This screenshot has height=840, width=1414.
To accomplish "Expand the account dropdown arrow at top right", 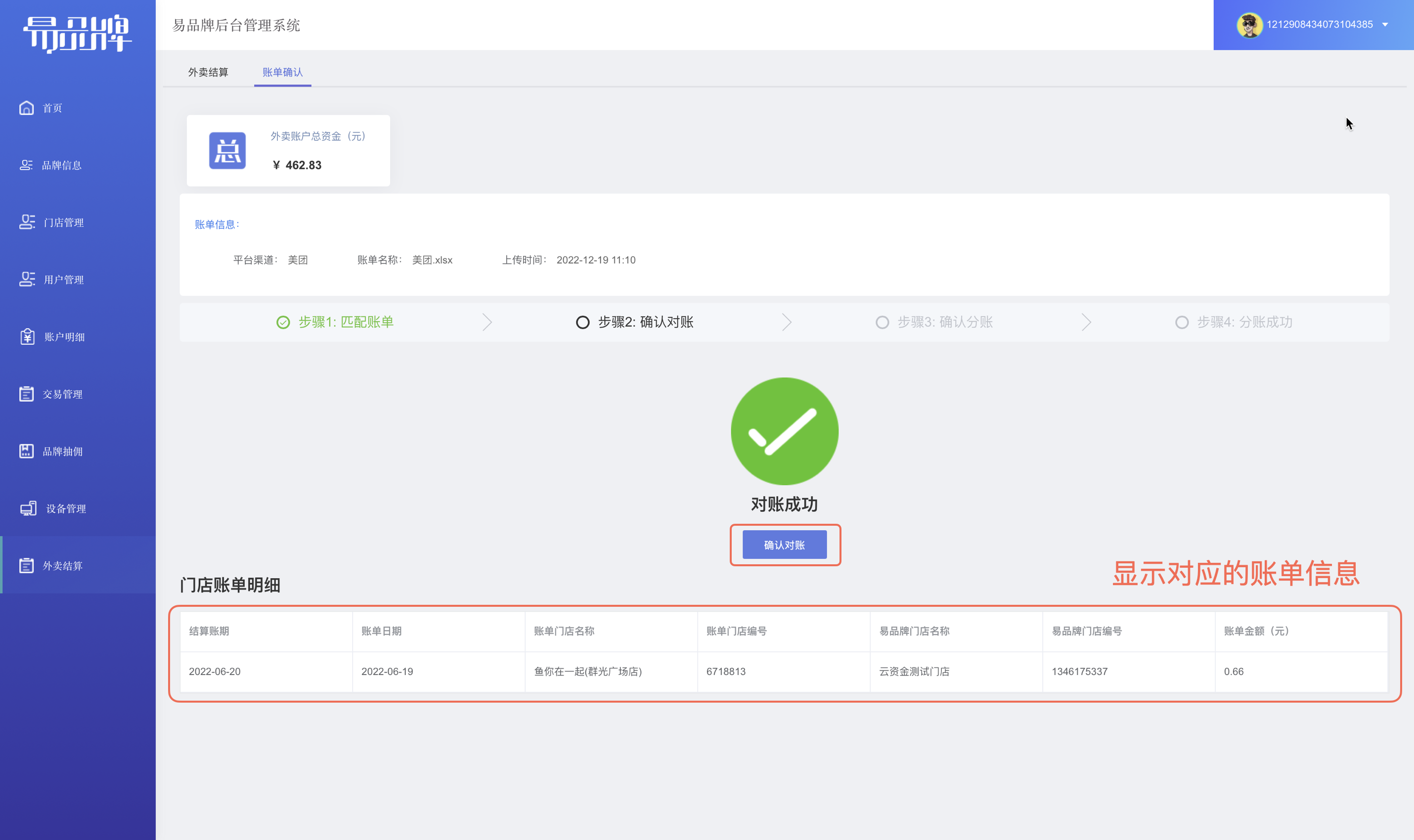I will pos(1384,24).
